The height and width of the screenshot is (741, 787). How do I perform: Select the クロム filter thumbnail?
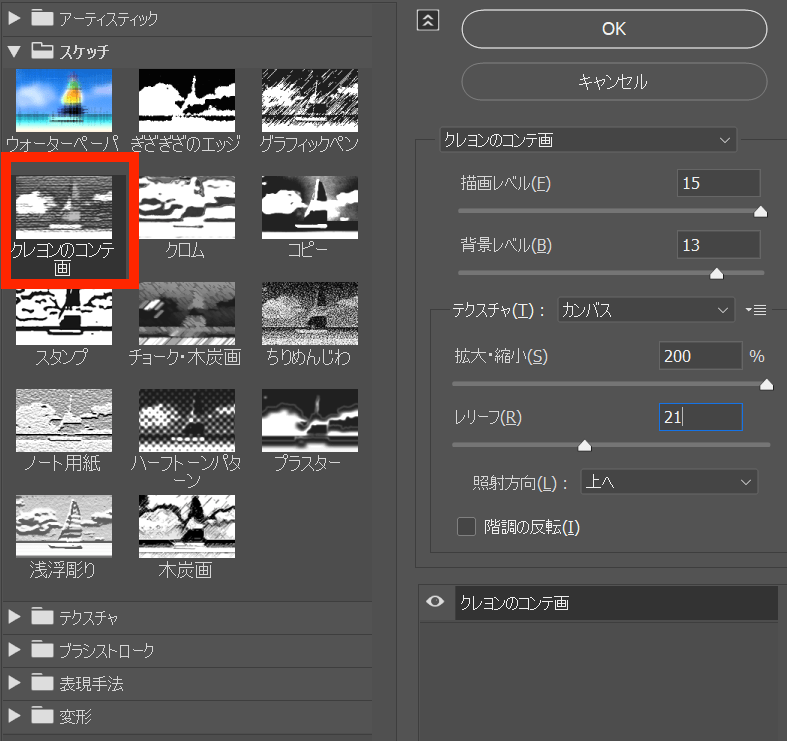pyautogui.click(x=187, y=207)
